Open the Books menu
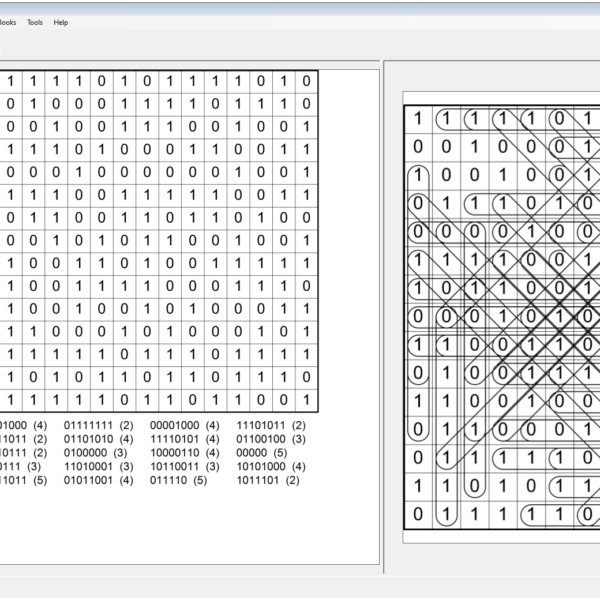The image size is (600, 600). tap(6, 22)
